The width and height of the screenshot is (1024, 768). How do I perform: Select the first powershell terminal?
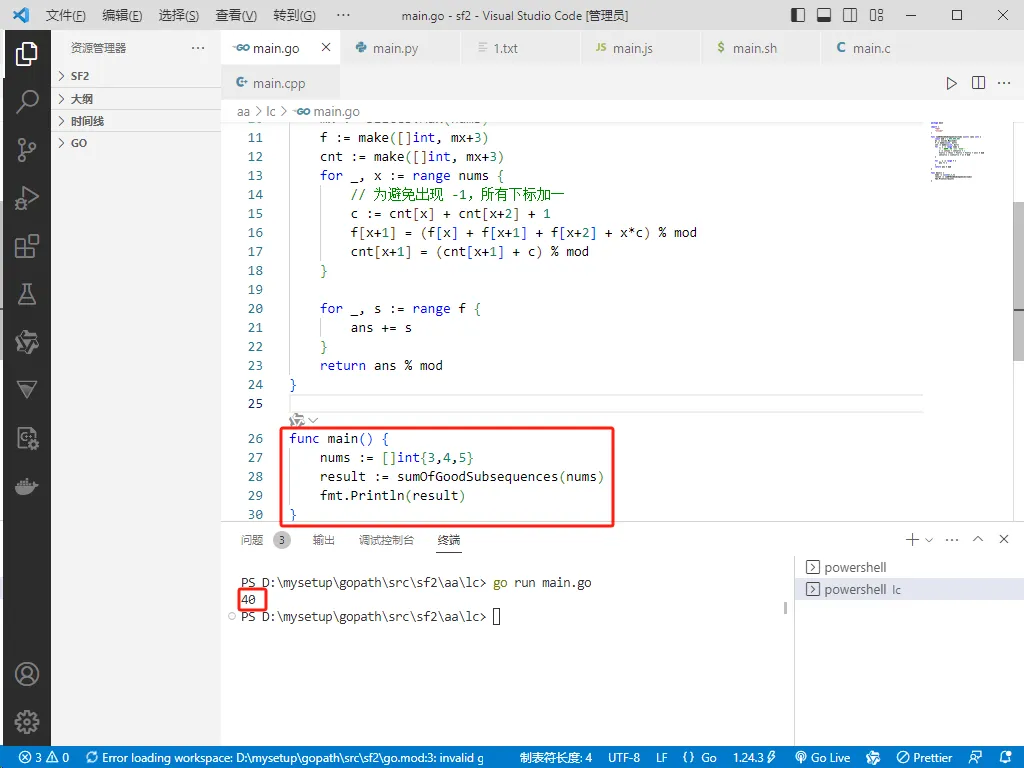(x=909, y=567)
